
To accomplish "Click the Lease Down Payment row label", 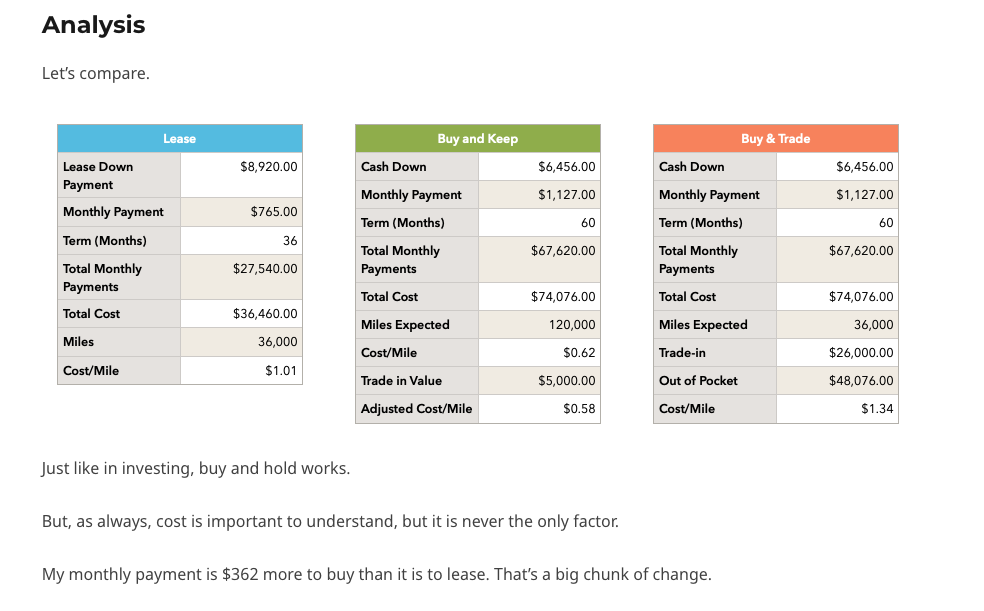I will (x=98, y=175).
